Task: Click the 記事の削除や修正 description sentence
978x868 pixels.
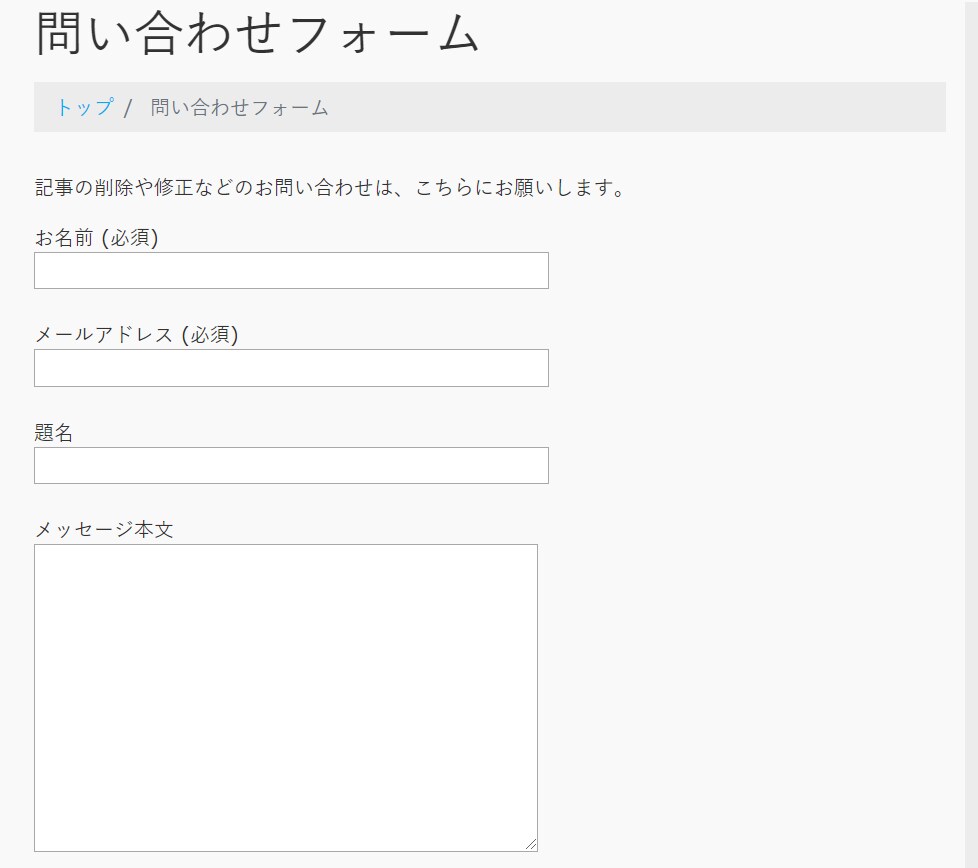Action: [x=331, y=187]
